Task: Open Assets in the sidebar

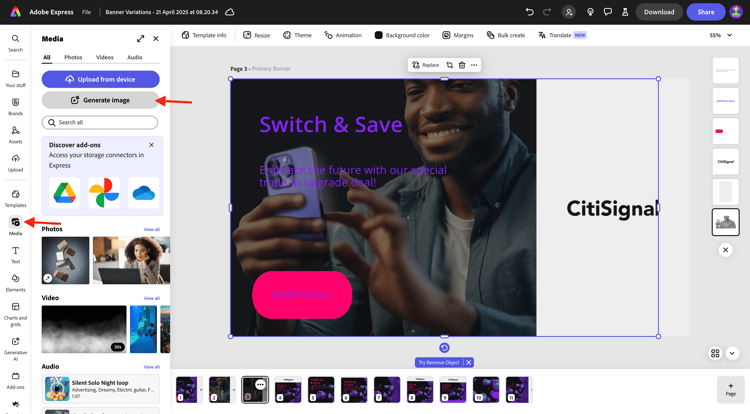Action: (15, 134)
